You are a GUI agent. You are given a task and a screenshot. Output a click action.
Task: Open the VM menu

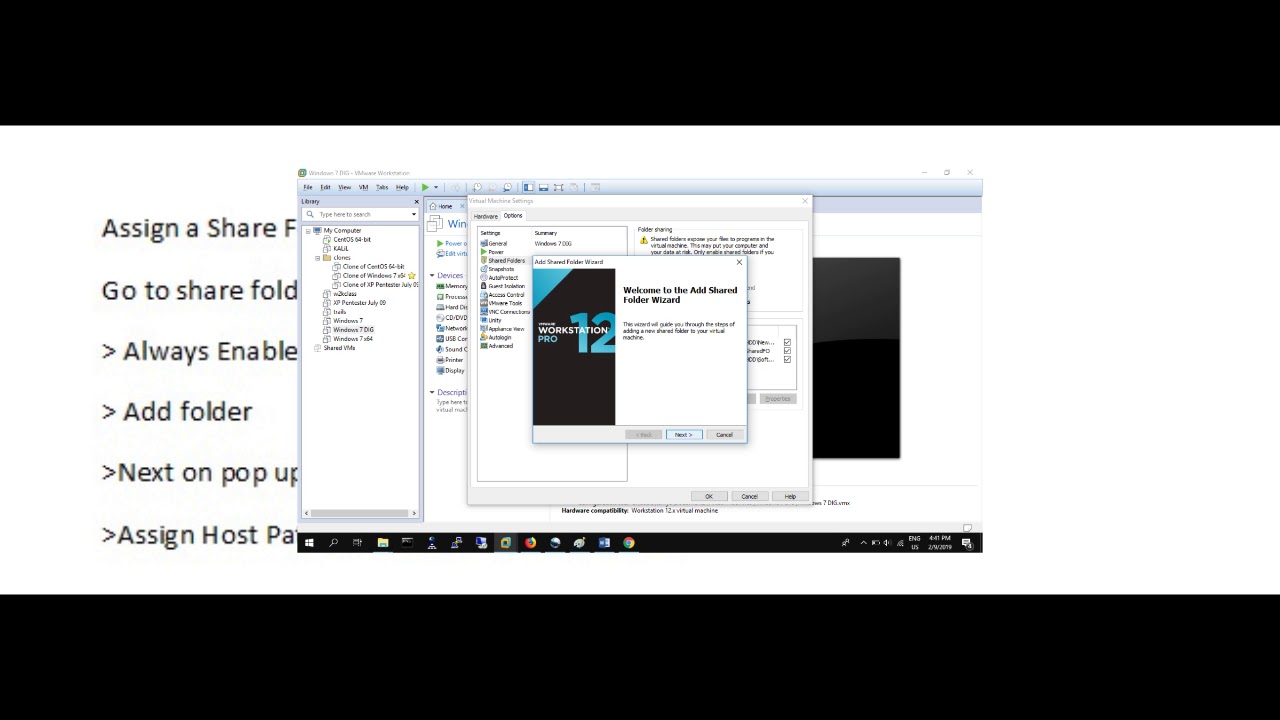click(x=363, y=187)
